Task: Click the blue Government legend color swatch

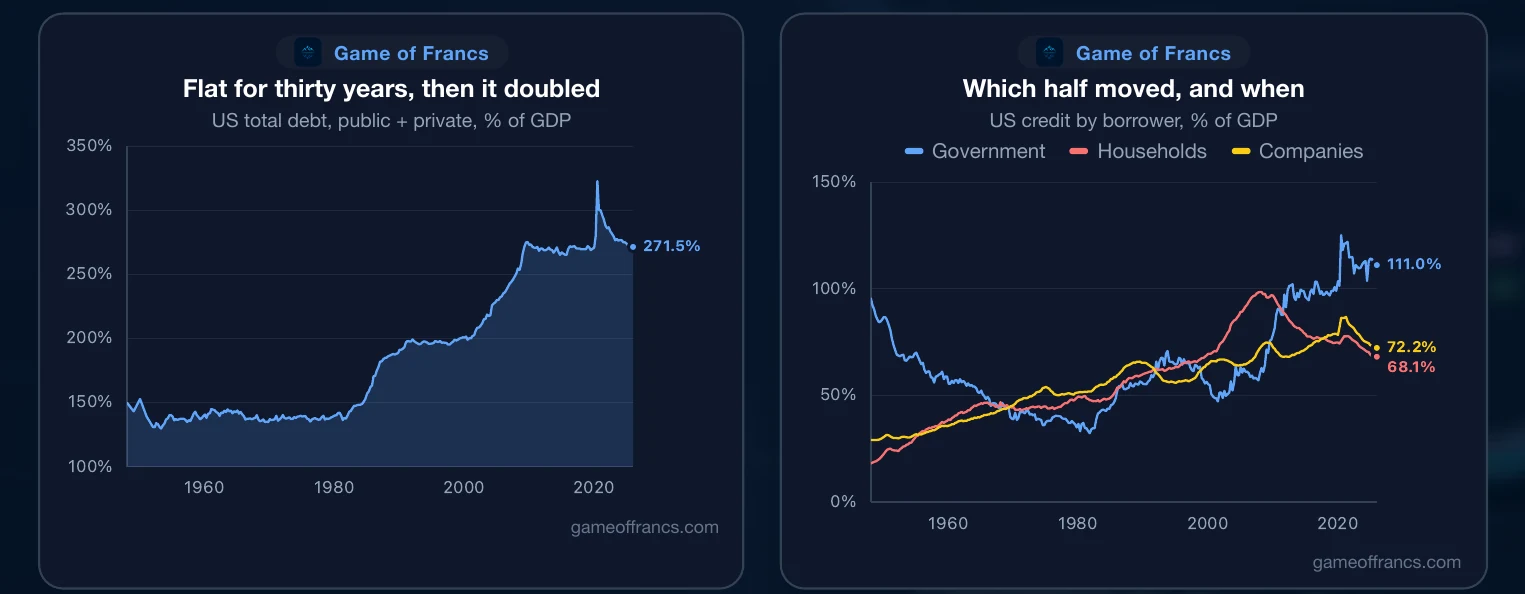Action: click(914, 152)
